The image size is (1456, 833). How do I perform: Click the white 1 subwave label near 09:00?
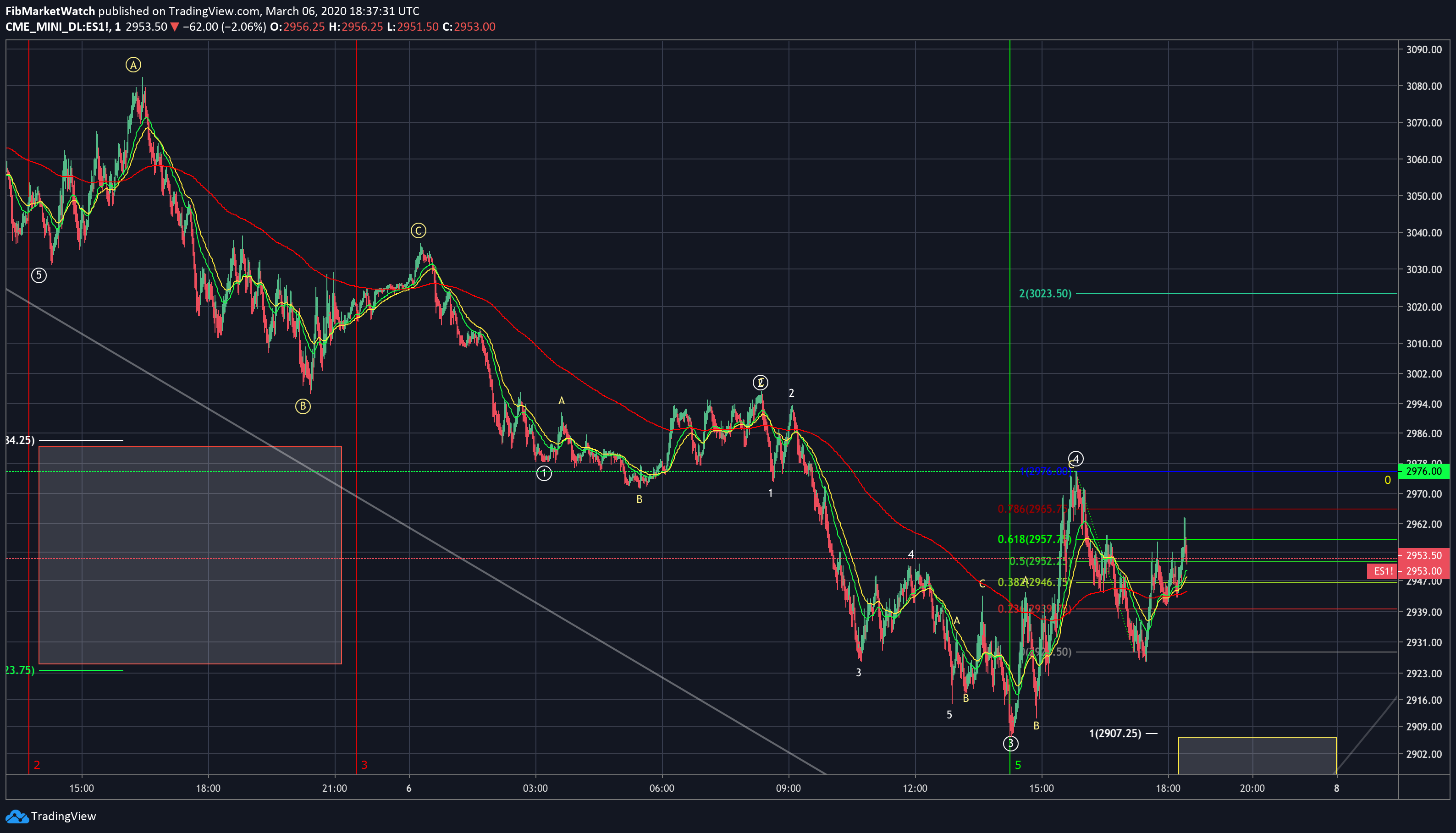point(770,493)
